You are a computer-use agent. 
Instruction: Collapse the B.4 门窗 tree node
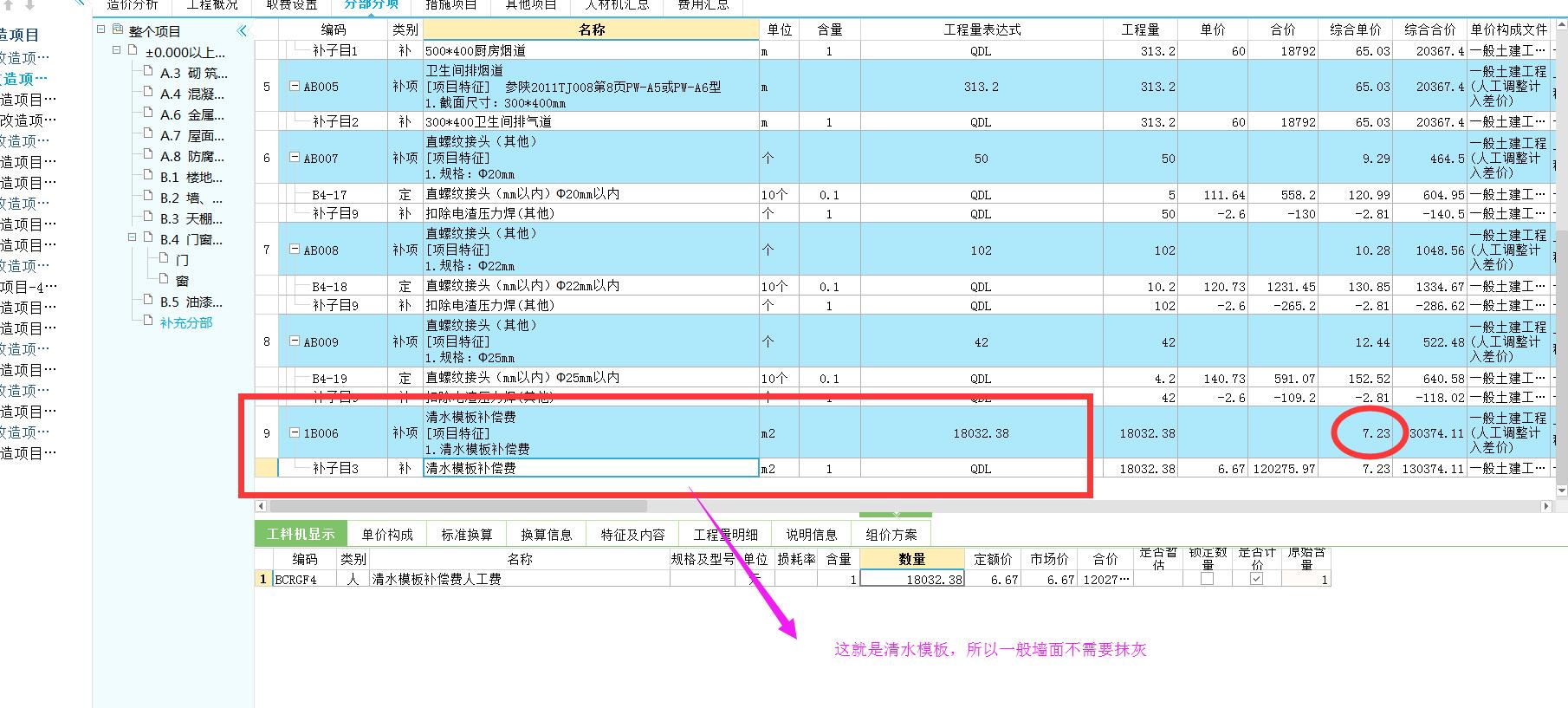point(133,237)
